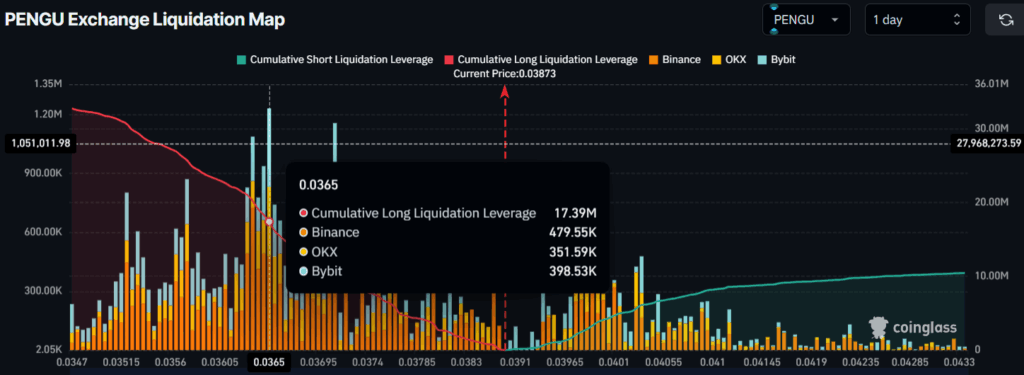This screenshot has height=375, width=1024.
Task: Click the PENGU Exchange Liquidation Map title
Action: pos(145,20)
